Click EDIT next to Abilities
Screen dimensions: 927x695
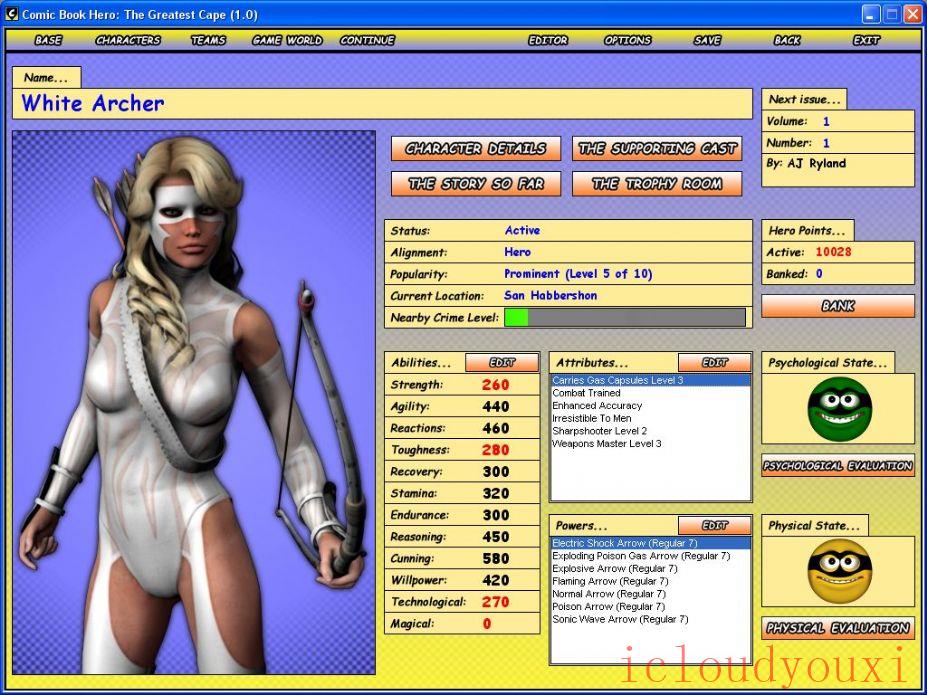tap(502, 362)
